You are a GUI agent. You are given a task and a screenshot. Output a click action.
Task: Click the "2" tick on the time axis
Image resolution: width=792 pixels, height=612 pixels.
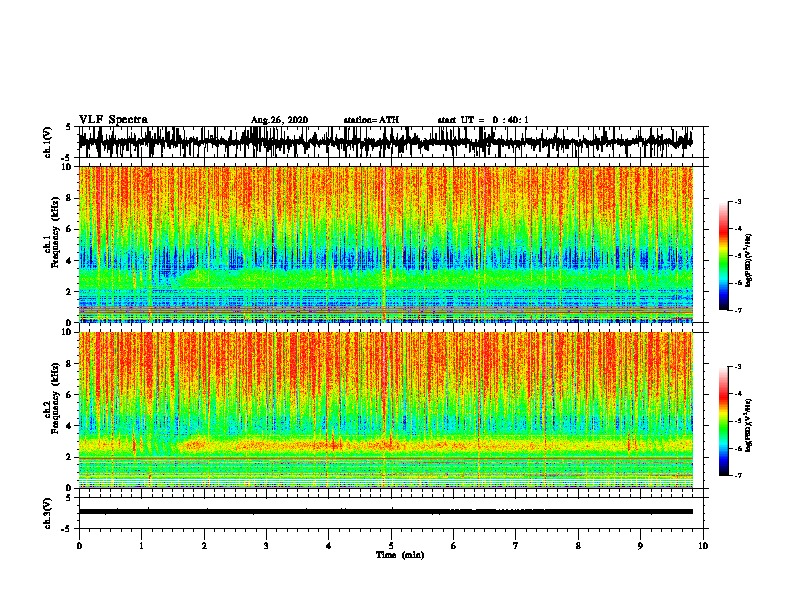pyautogui.click(x=204, y=546)
